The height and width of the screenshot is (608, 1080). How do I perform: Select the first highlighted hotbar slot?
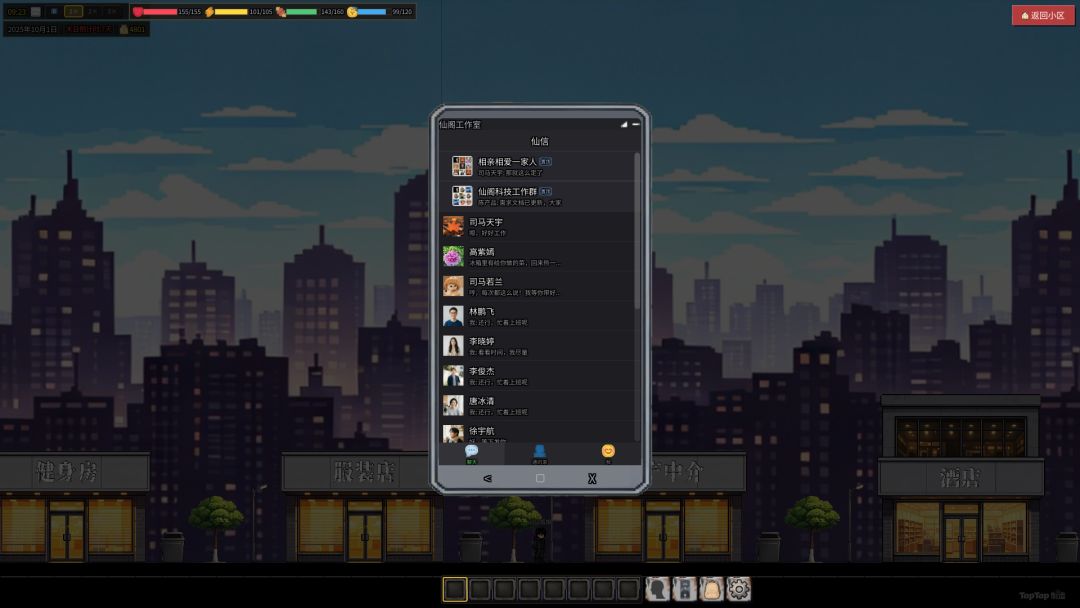[x=455, y=589]
